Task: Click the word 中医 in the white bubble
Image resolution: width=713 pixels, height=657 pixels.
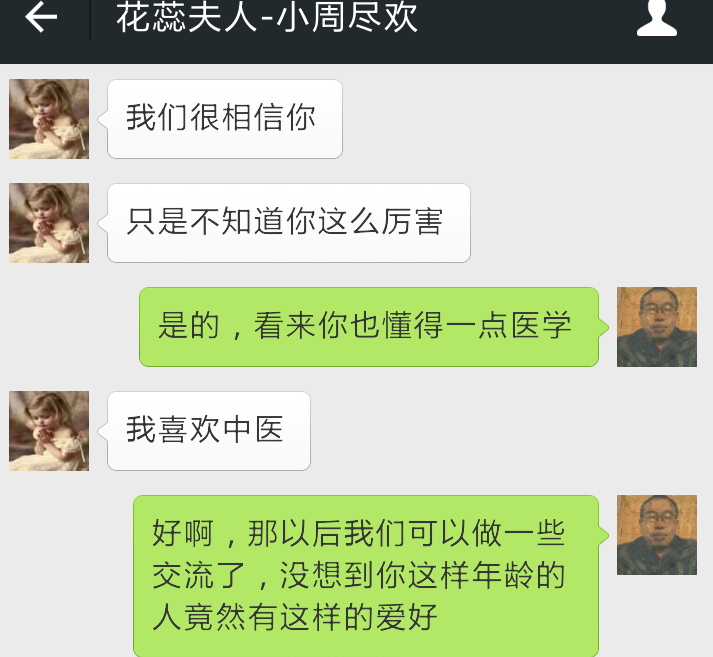Action: point(254,429)
